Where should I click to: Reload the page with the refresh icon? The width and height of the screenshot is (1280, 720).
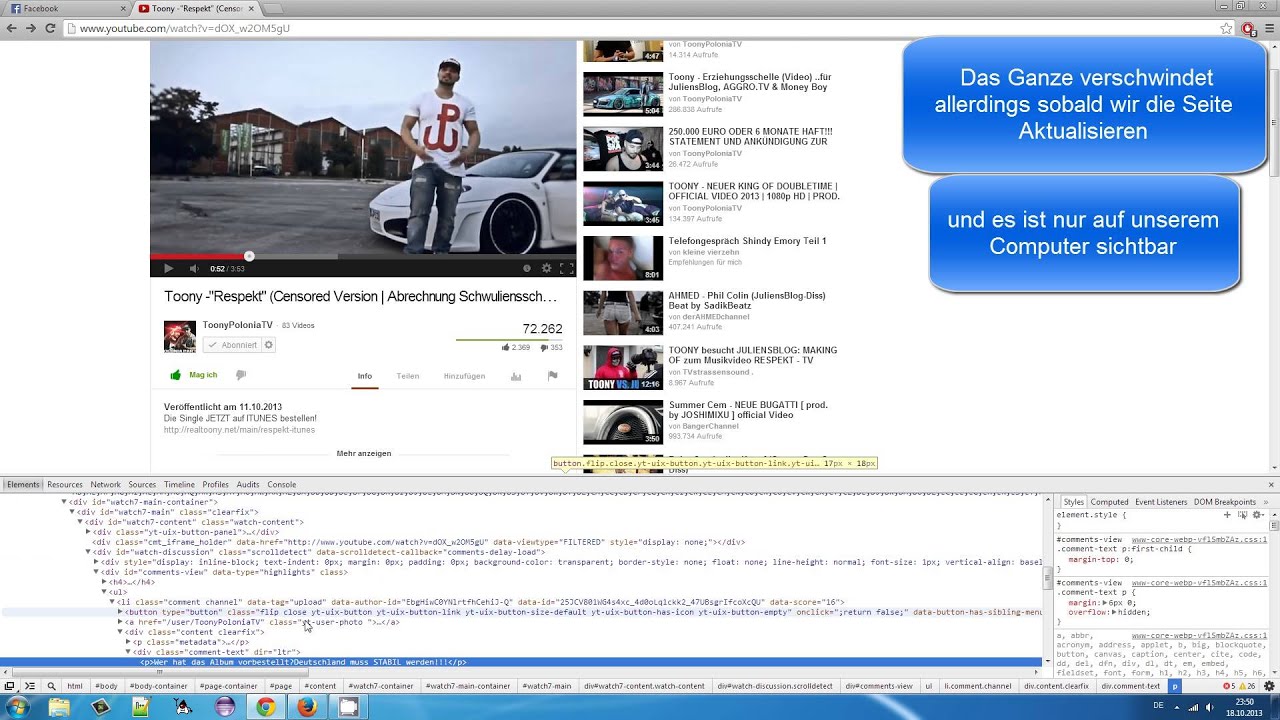50,28
